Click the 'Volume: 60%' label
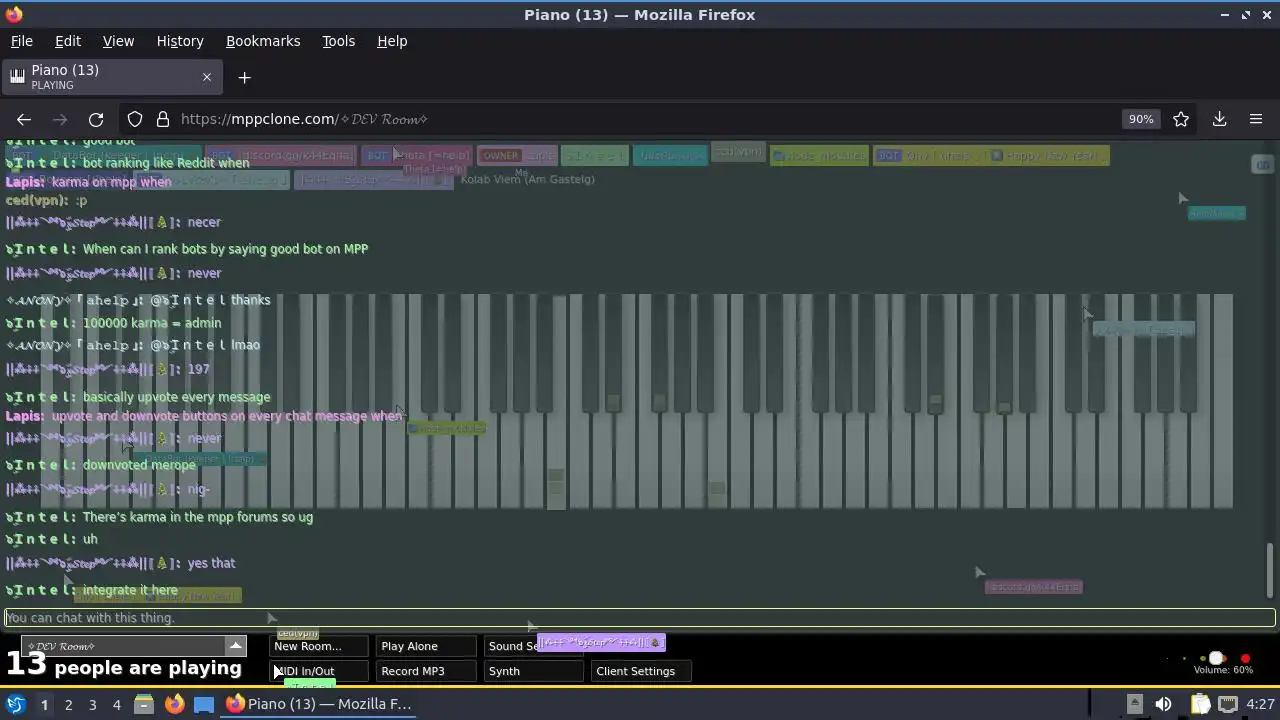The width and height of the screenshot is (1280, 720). pos(1223,670)
